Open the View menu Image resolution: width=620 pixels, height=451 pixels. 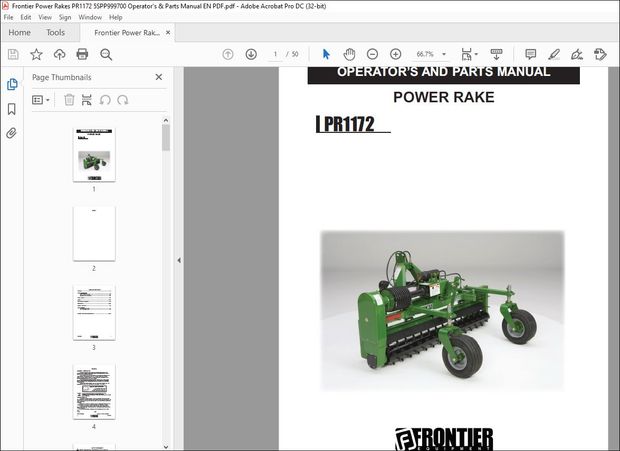click(x=45, y=17)
